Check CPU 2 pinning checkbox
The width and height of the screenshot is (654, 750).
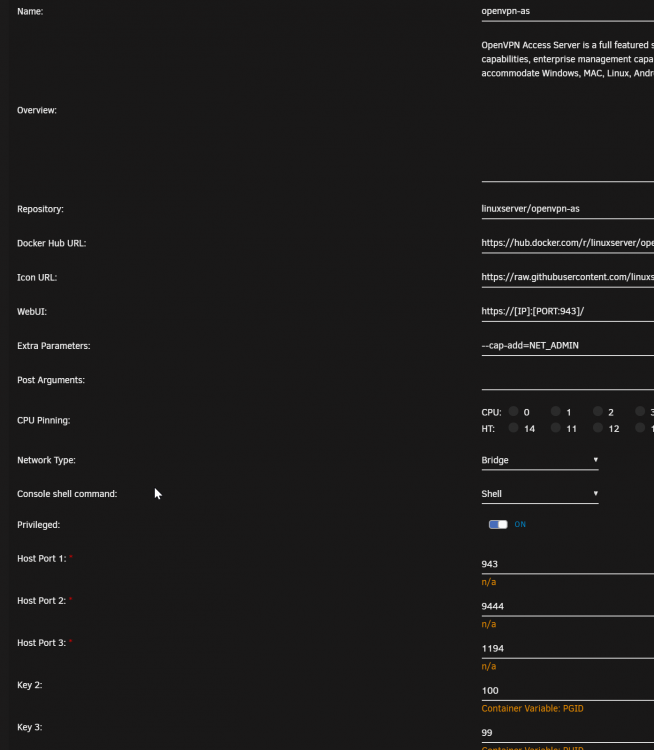pos(598,411)
